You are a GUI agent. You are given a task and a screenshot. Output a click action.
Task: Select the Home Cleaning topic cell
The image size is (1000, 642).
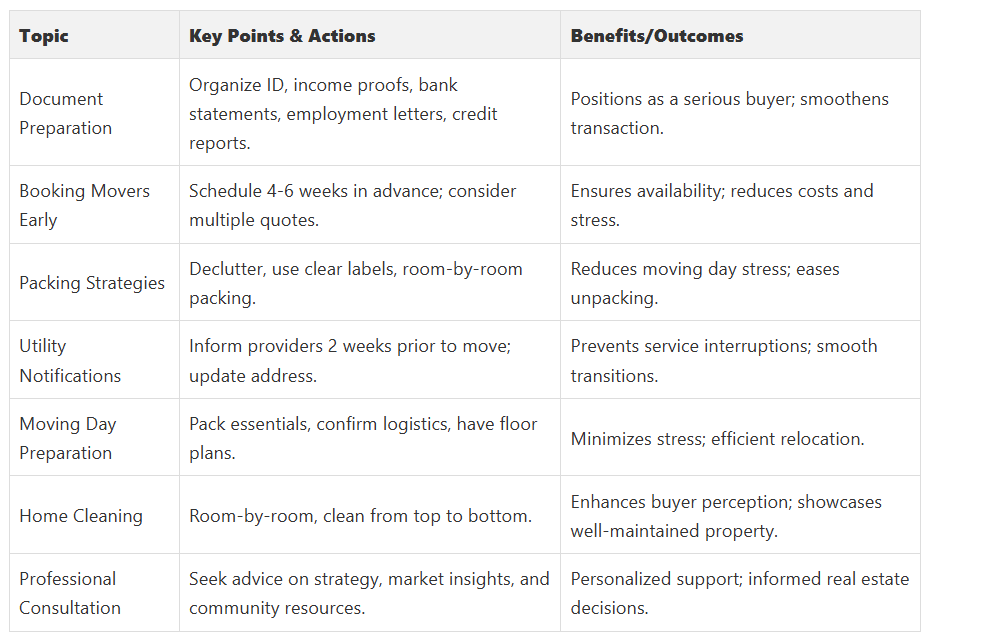click(x=81, y=516)
